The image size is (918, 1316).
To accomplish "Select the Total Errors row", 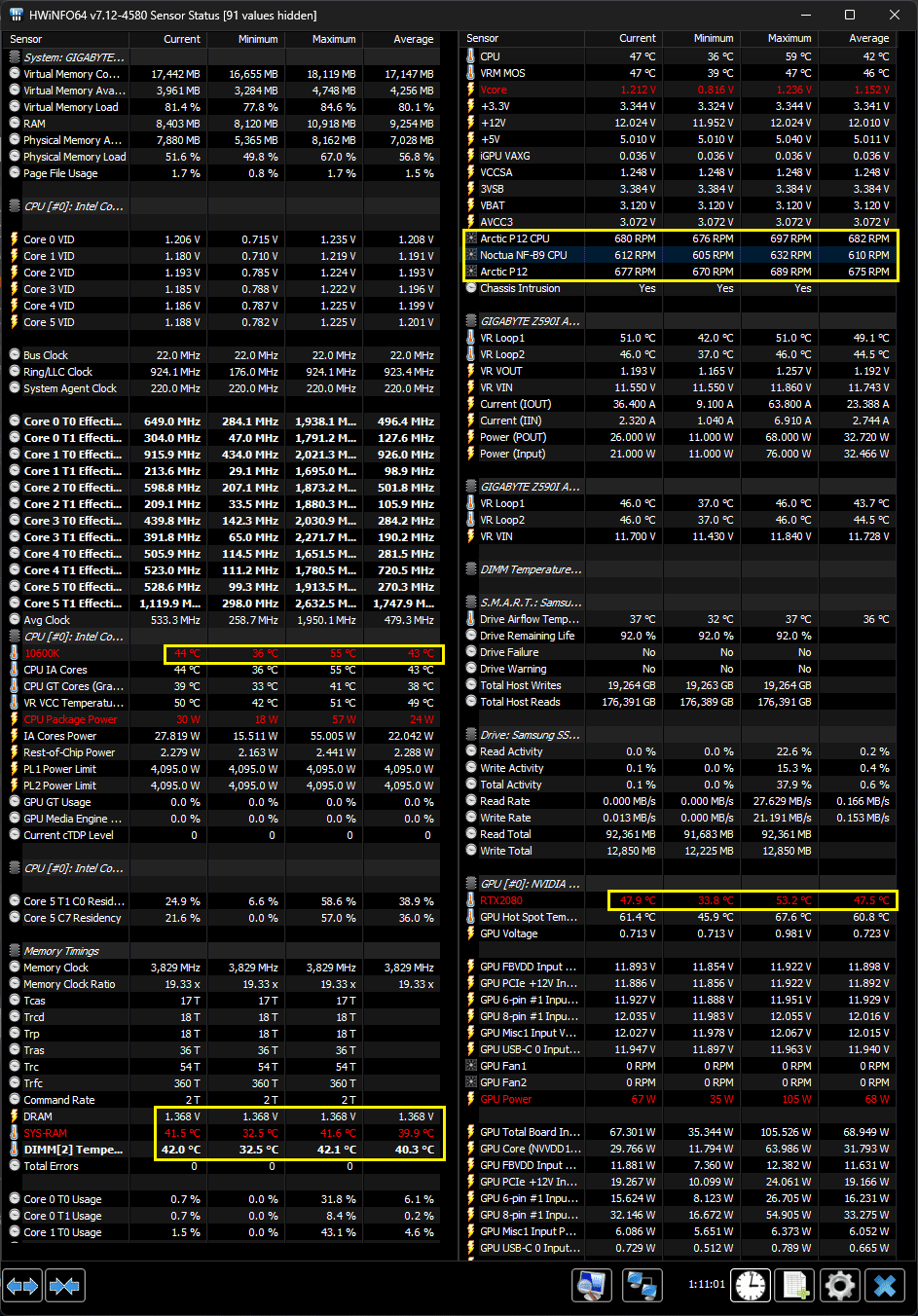I will 224,1166.
